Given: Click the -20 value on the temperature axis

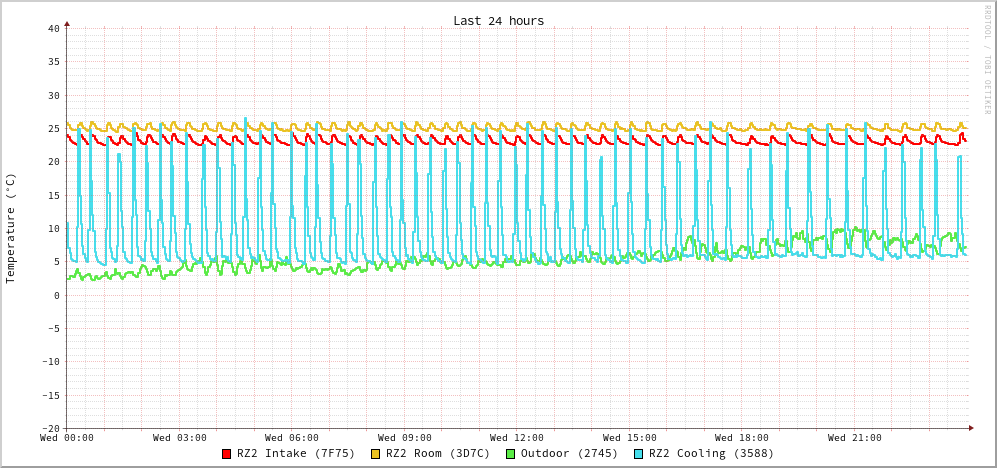Looking at the screenshot, I should coord(50,428).
